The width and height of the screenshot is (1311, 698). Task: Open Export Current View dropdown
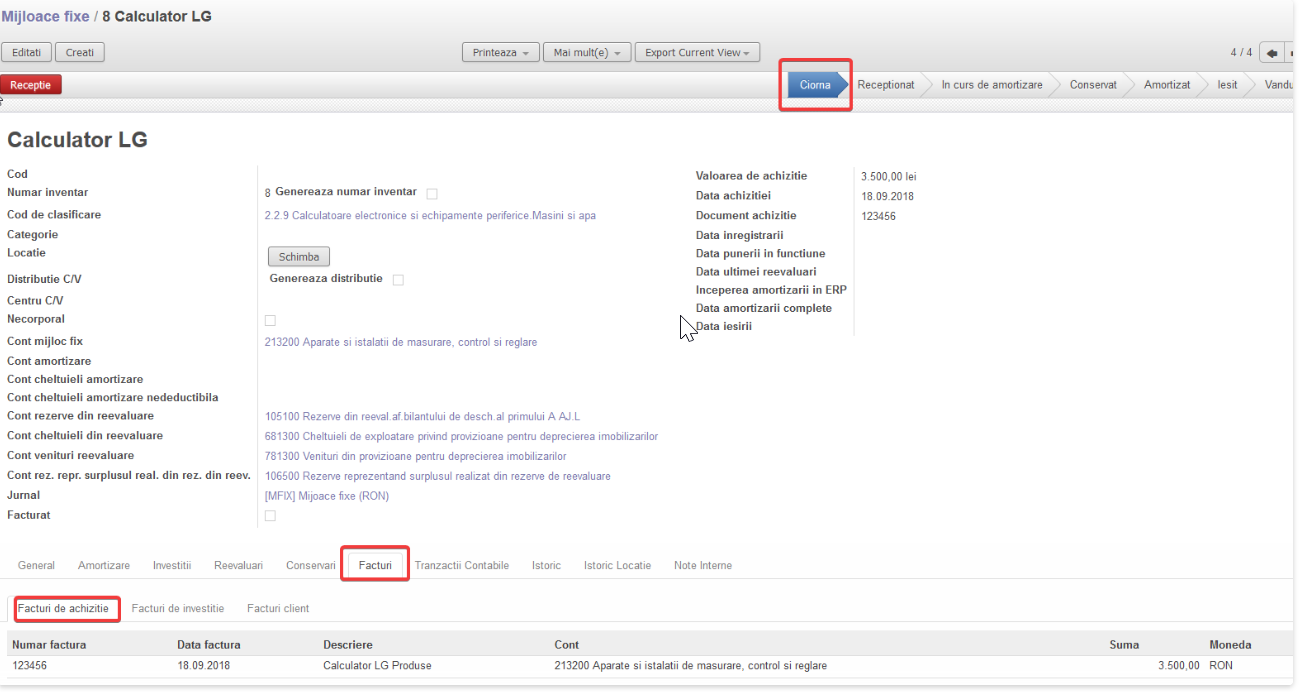click(x=697, y=53)
